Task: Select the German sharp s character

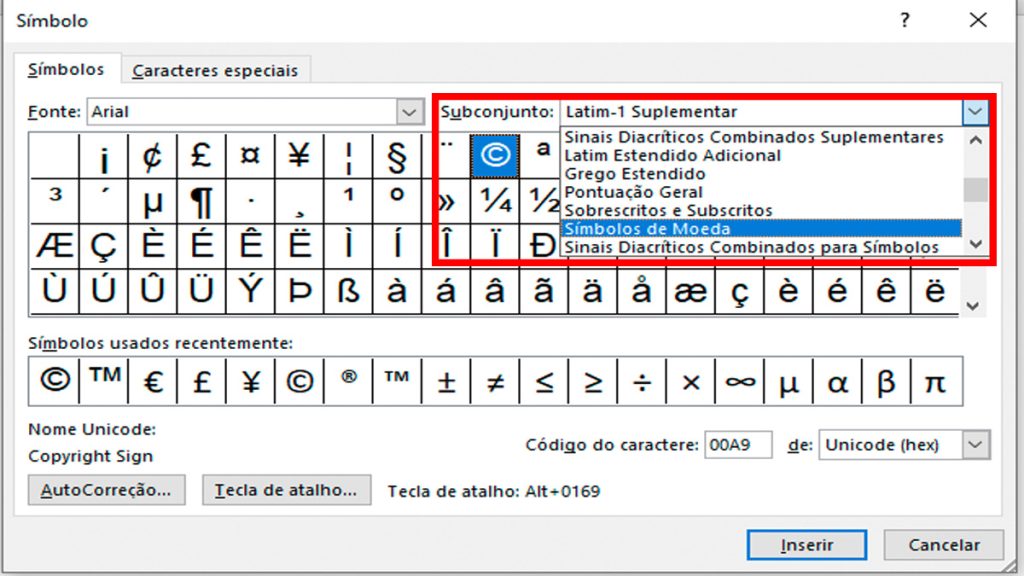Action: pyautogui.click(x=348, y=291)
